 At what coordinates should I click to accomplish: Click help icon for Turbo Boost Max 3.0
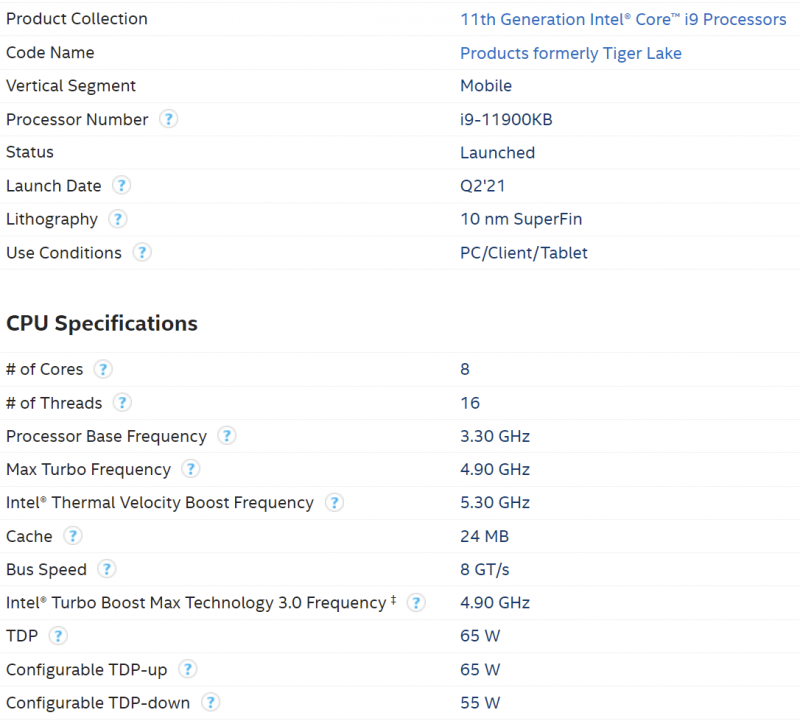[416, 602]
